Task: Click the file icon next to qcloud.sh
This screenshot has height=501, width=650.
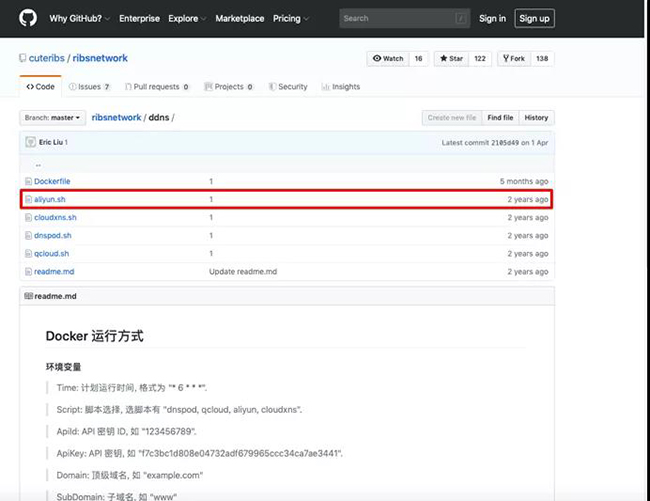Action: (x=28, y=254)
